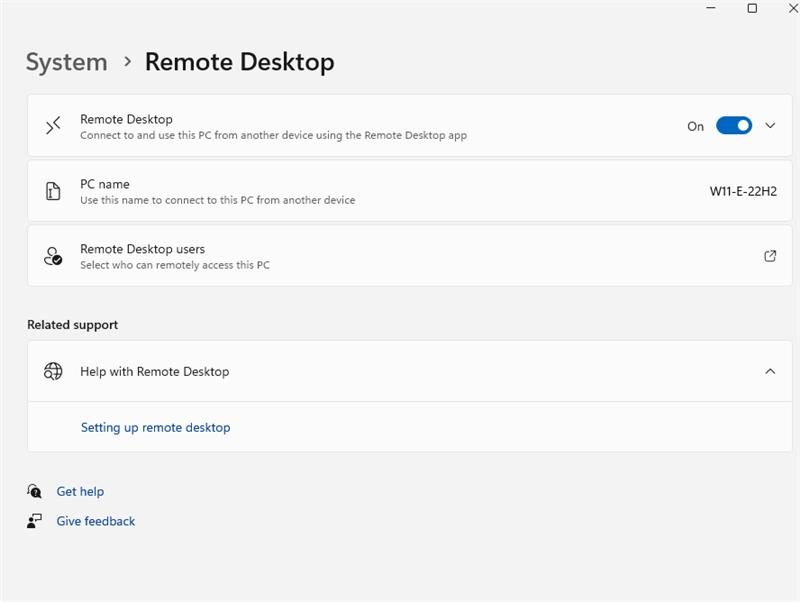Click the Remote Desktop connection icon
Viewport: 800px width, 602px height.
click(x=53, y=126)
